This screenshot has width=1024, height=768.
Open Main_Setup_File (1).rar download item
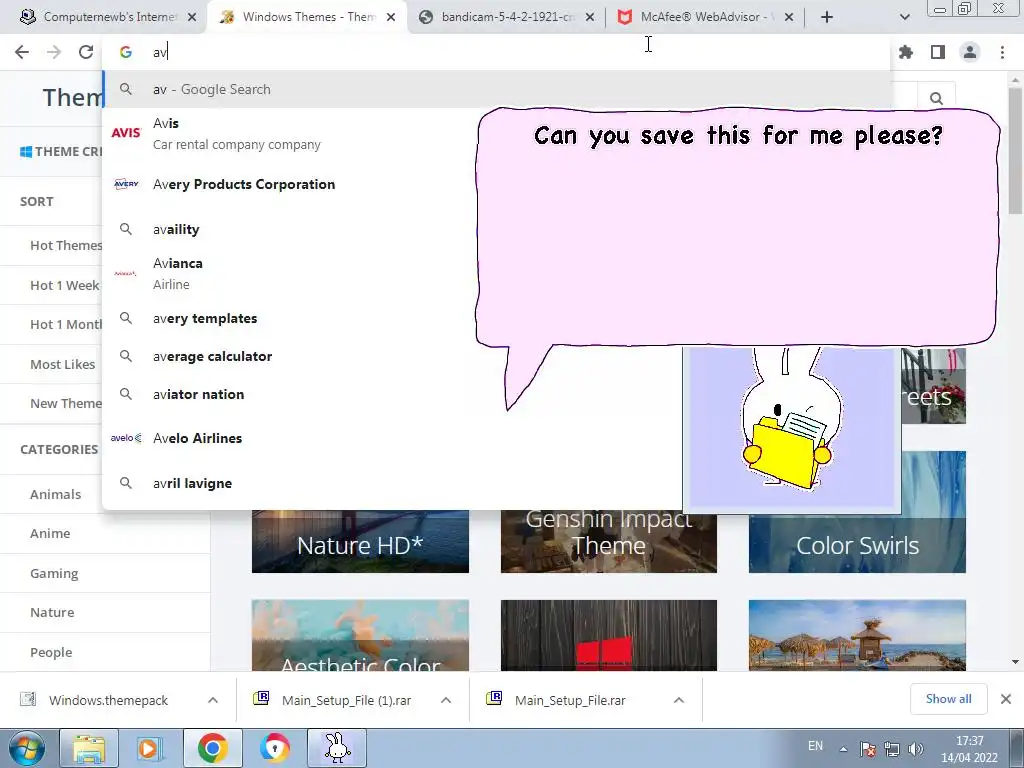[x=334, y=700]
